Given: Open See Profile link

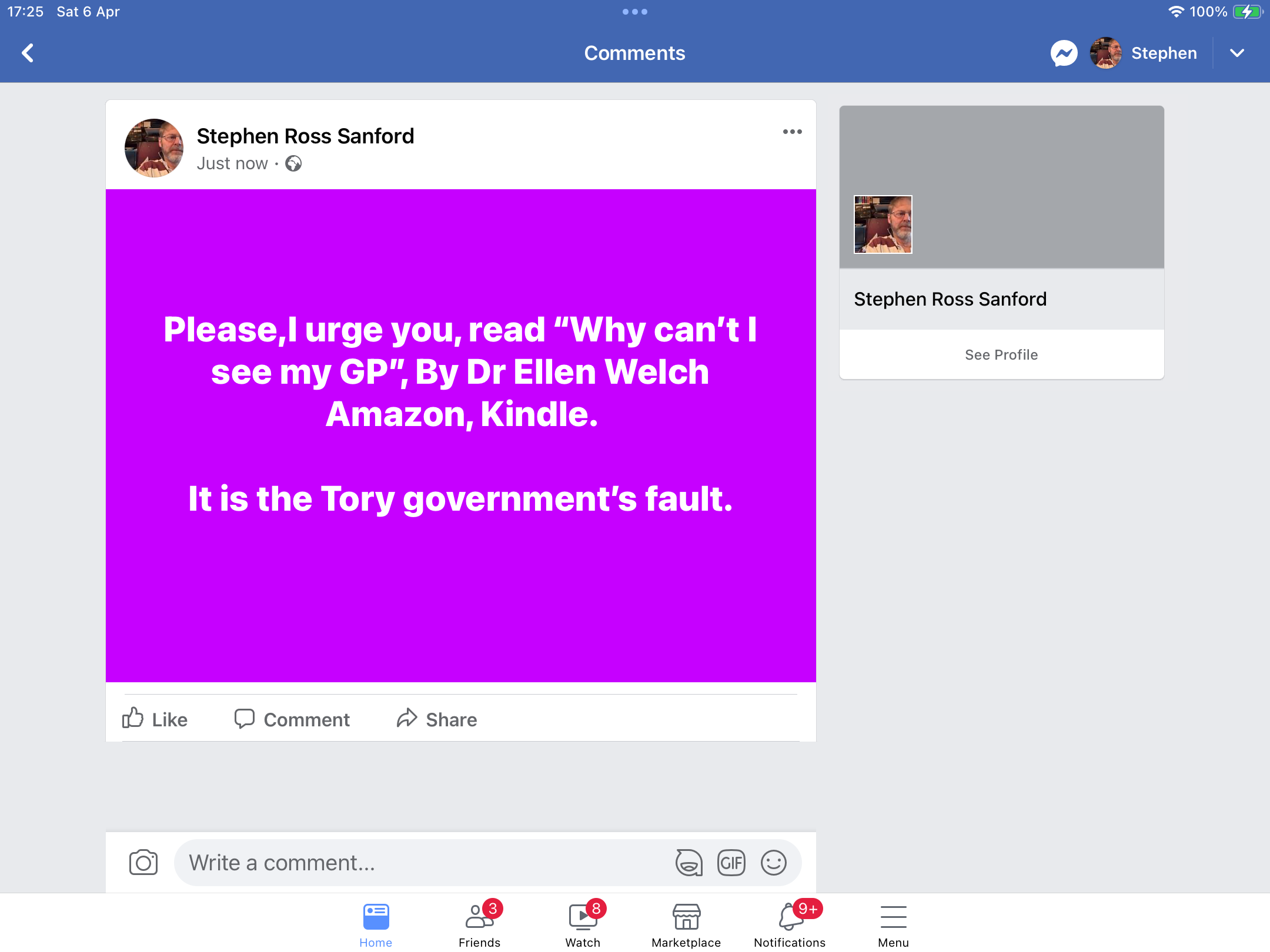Looking at the screenshot, I should 1001,354.
